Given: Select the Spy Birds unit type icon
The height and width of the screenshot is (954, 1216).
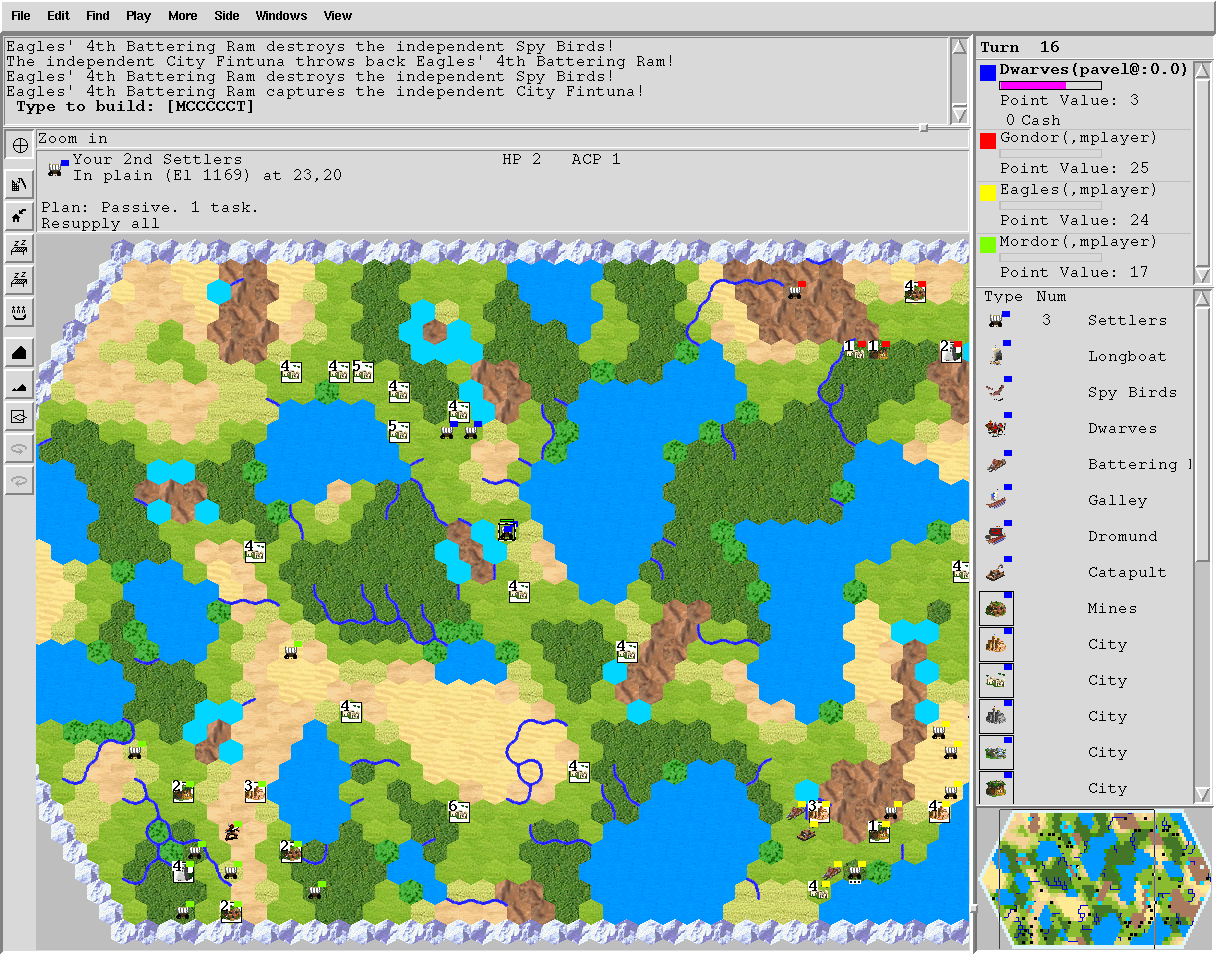Looking at the screenshot, I should pos(997,392).
